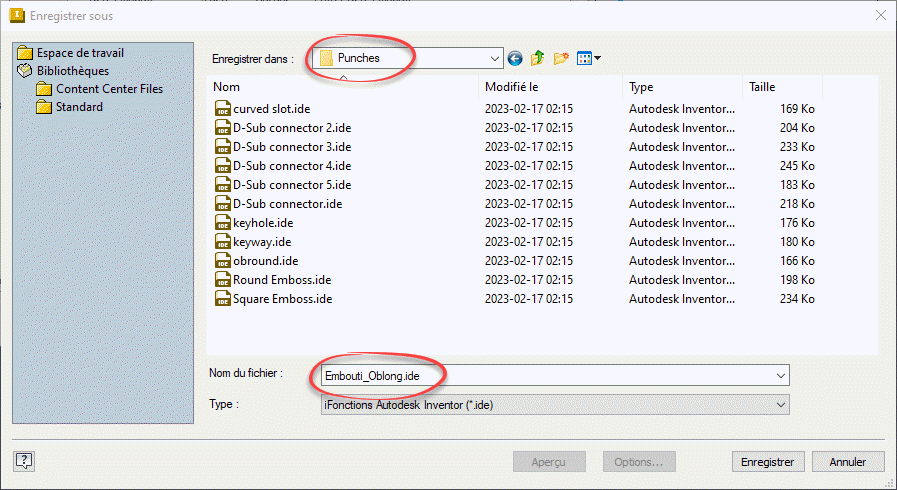
Task: Select the file name D-Sub connector 4.ide
Action: click(x=292, y=166)
